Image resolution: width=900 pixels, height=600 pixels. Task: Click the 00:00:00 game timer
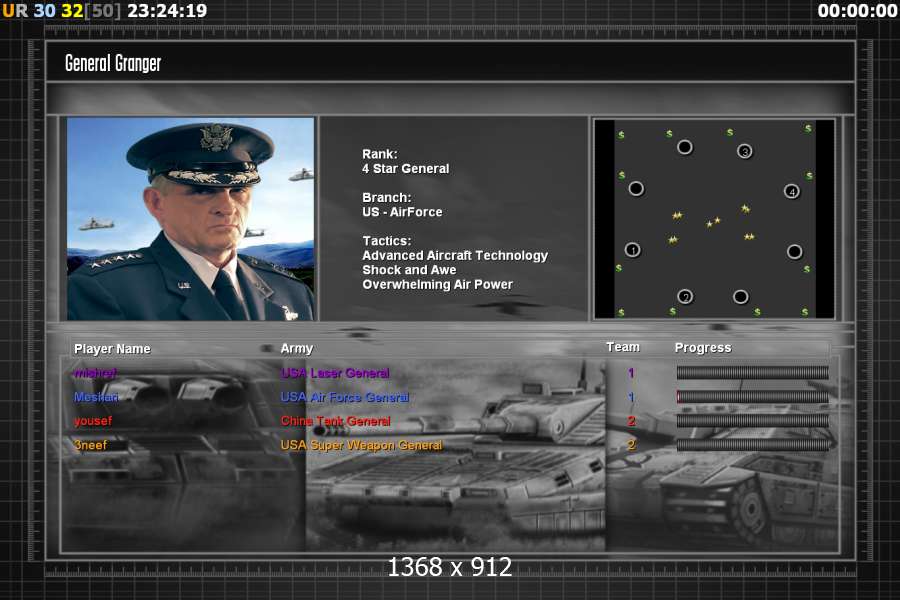(858, 11)
